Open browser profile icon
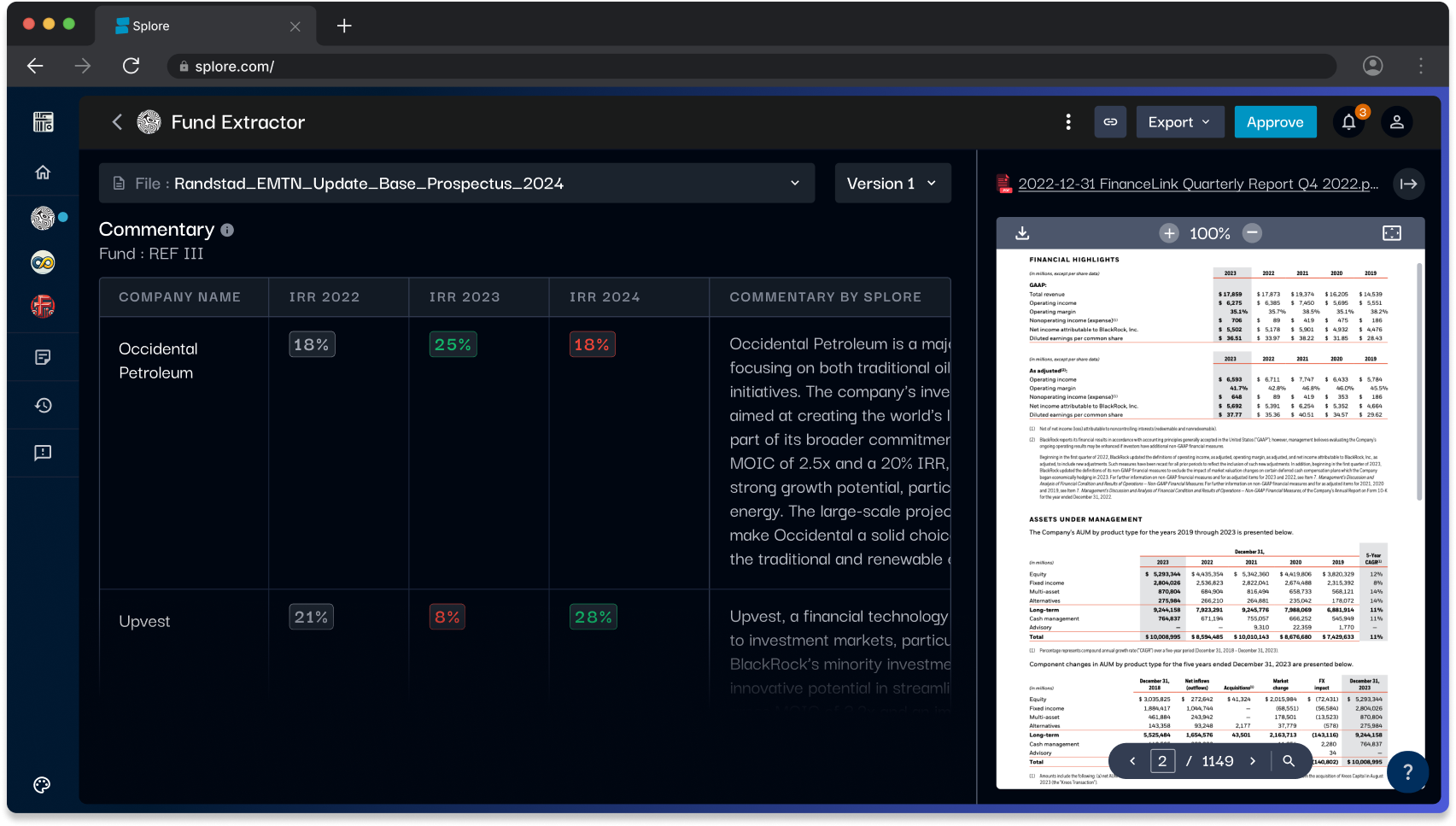 pos(1373,66)
